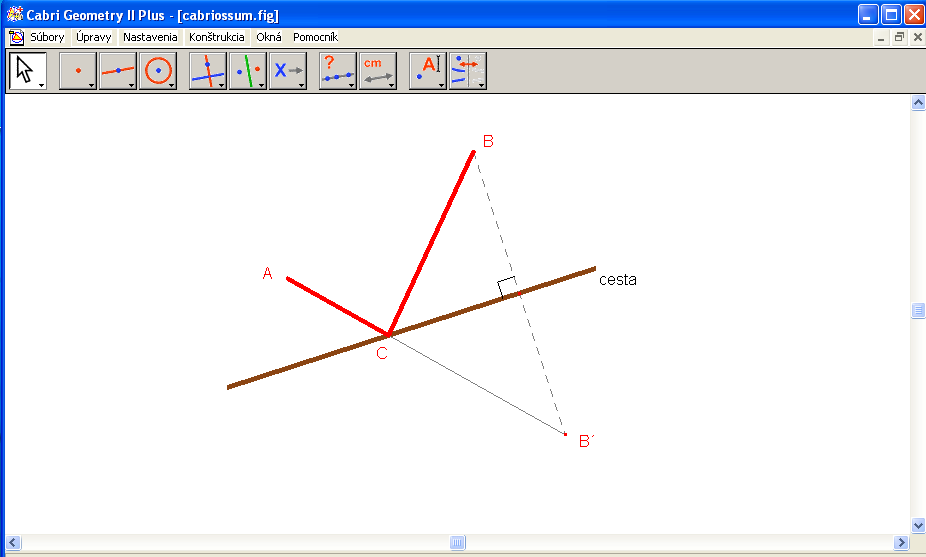Open the Constructions tool dropdown arrow
Screen dimensions: 926x557
pyautogui.click(x=221, y=86)
